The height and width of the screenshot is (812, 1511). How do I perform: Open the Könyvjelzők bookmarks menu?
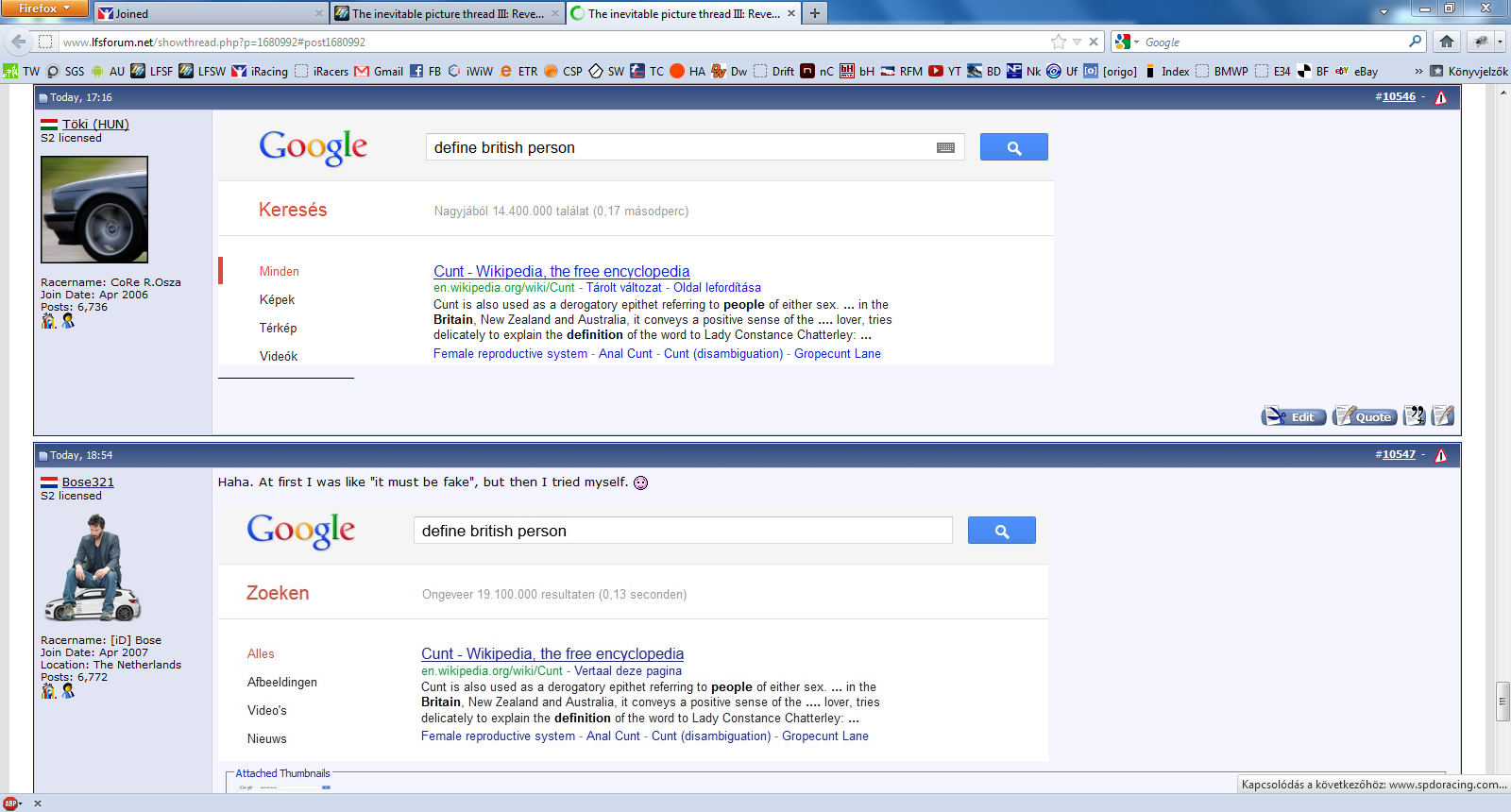click(1469, 71)
